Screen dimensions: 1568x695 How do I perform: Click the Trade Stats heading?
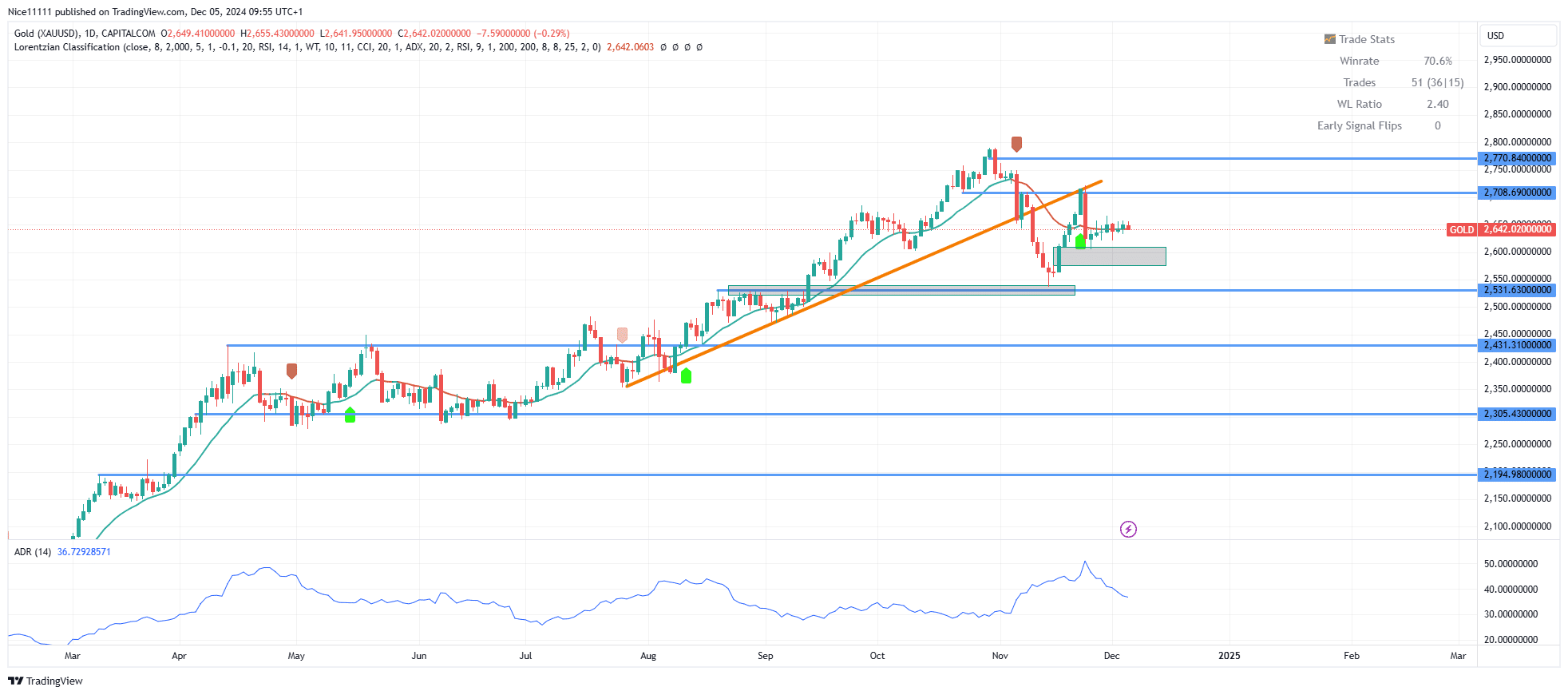point(1367,39)
